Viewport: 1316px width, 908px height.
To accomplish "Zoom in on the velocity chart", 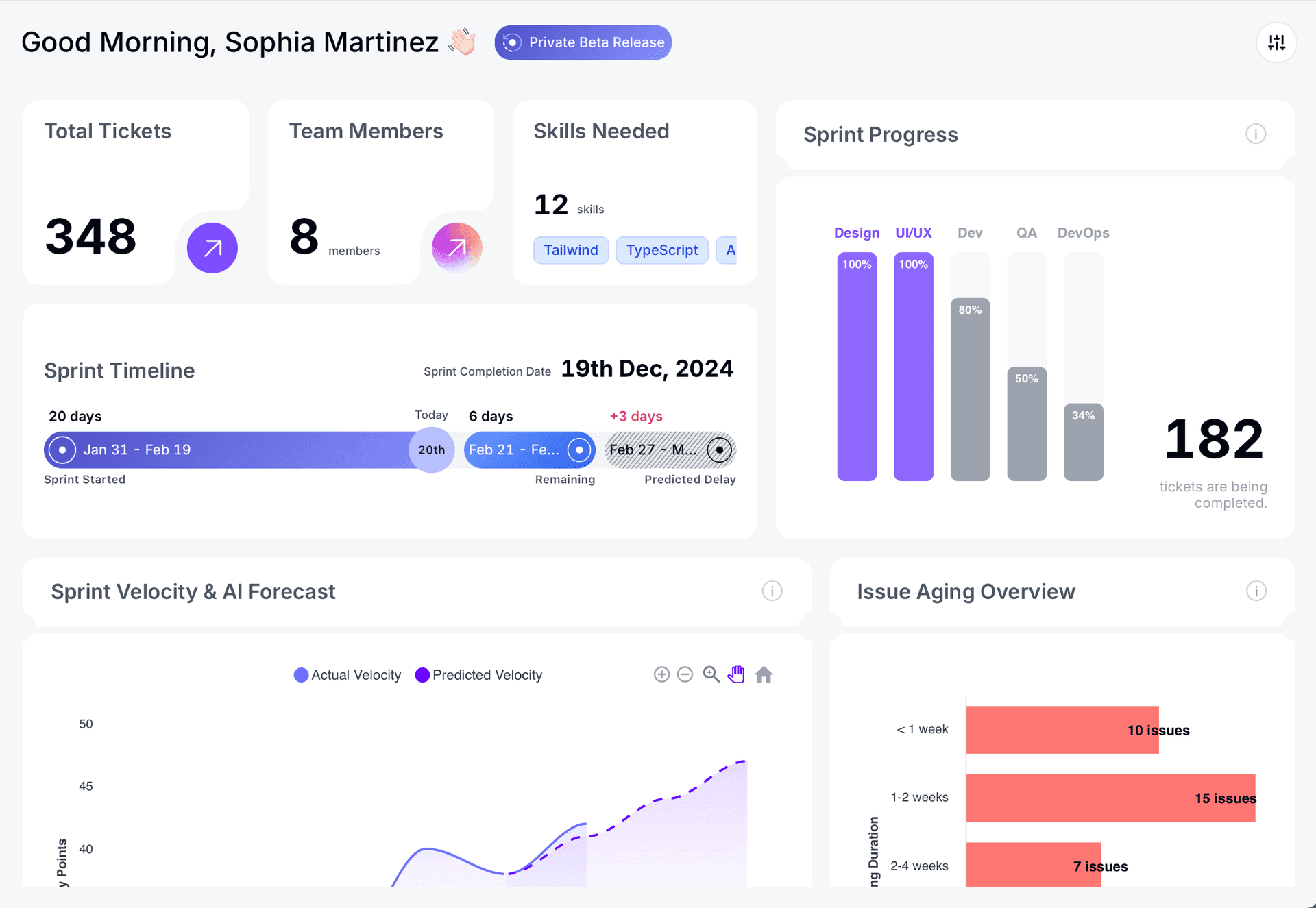I will (661, 674).
